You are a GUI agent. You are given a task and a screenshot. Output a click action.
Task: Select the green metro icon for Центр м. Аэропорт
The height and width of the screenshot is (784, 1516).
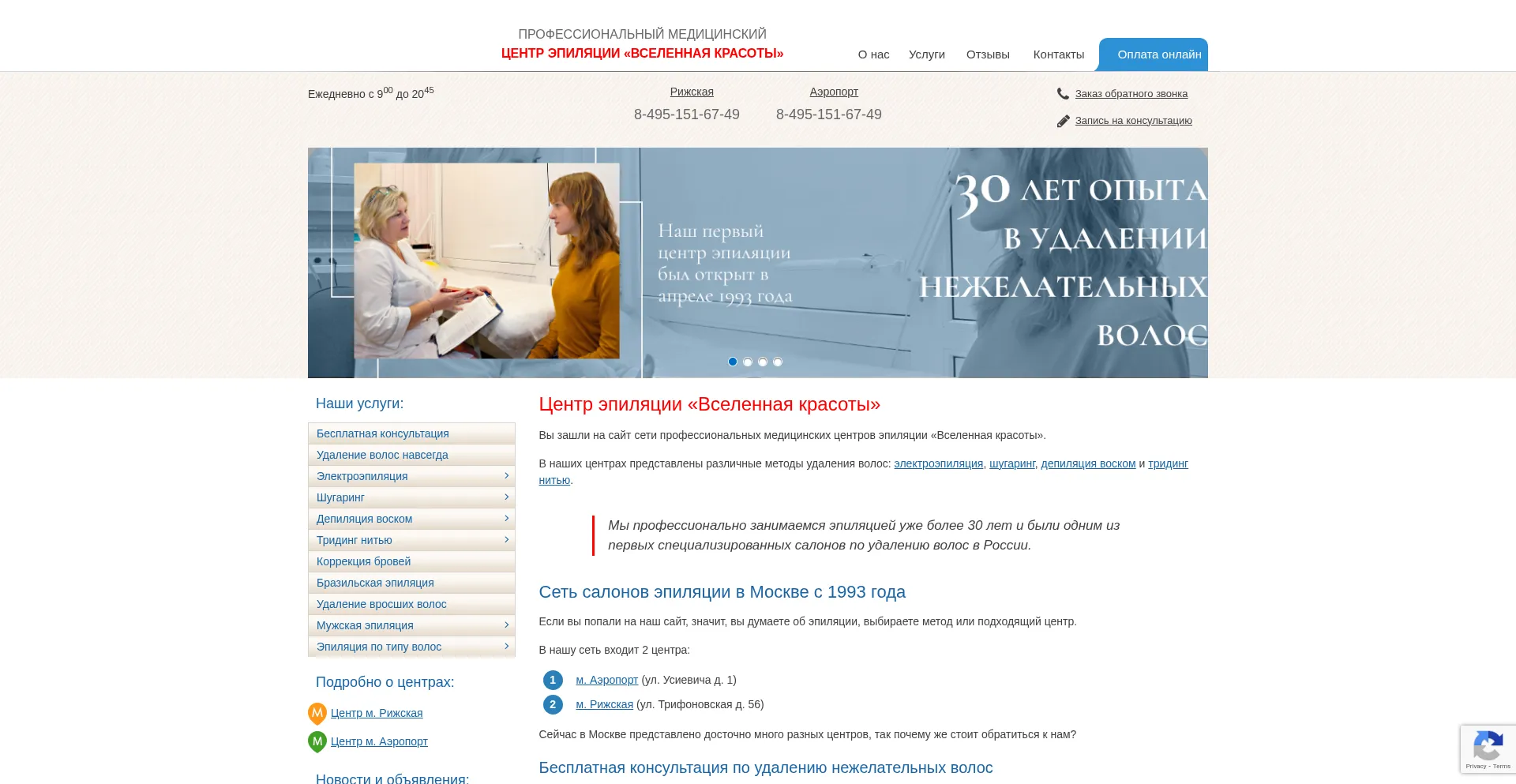317,741
